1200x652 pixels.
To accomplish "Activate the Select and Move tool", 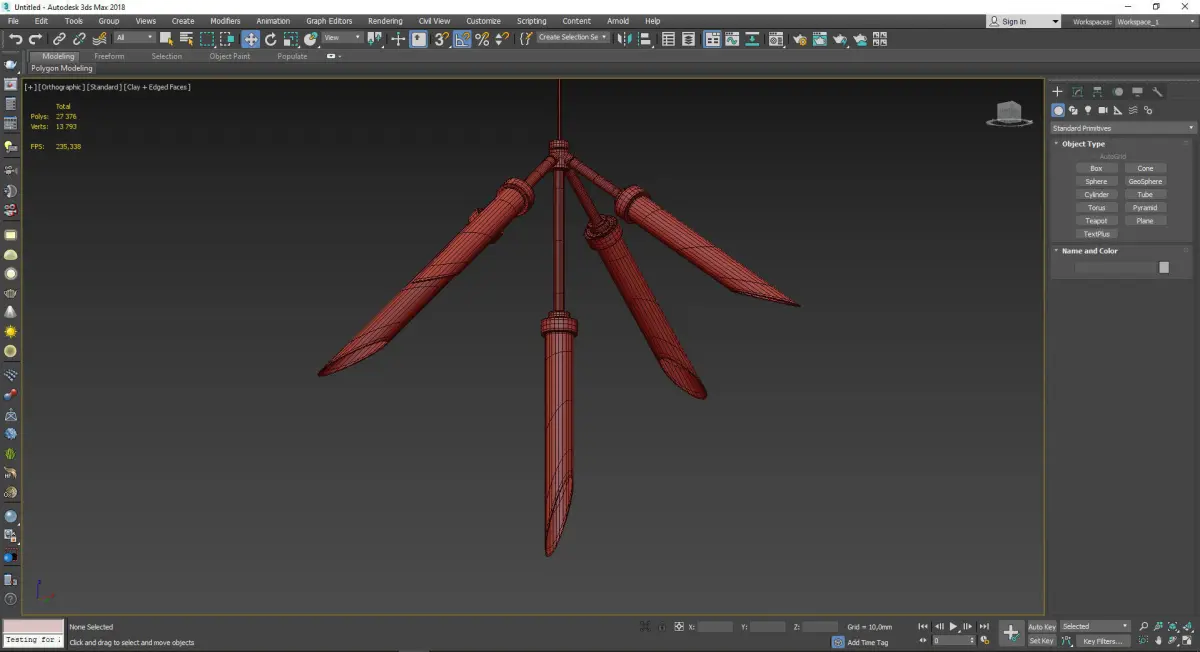I will point(250,39).
